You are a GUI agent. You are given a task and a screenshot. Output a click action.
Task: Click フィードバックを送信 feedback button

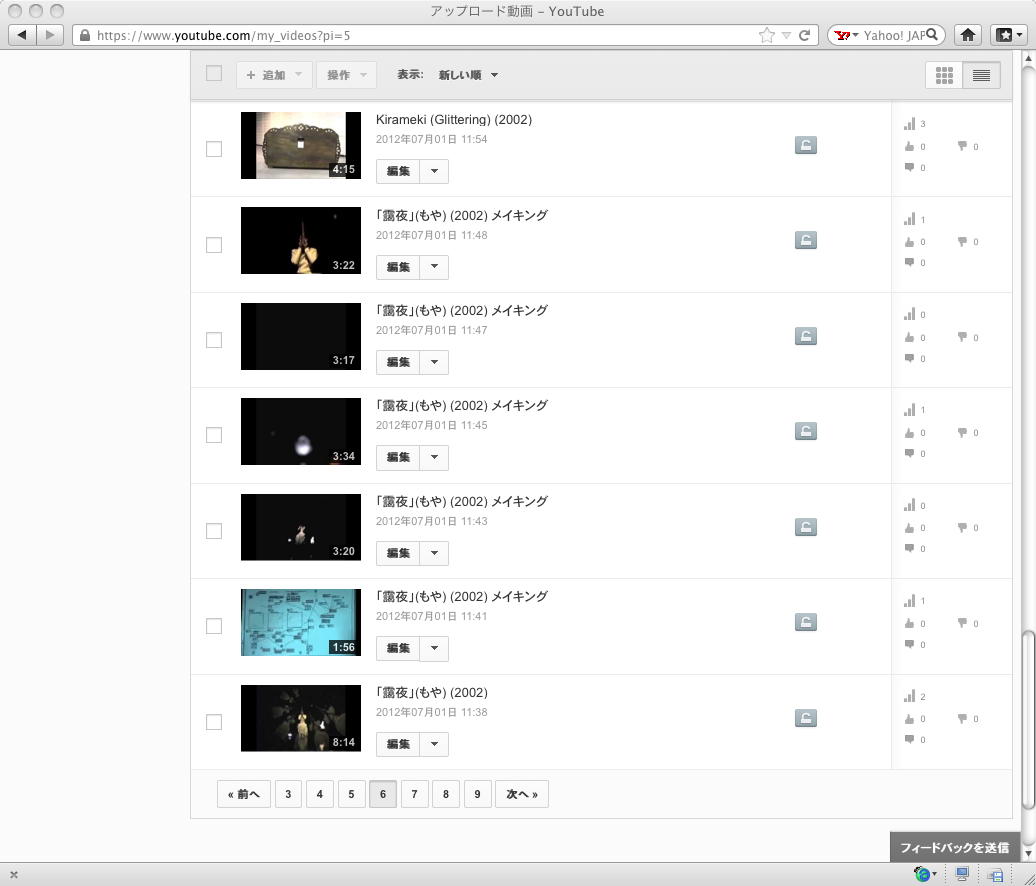(955, 847)
